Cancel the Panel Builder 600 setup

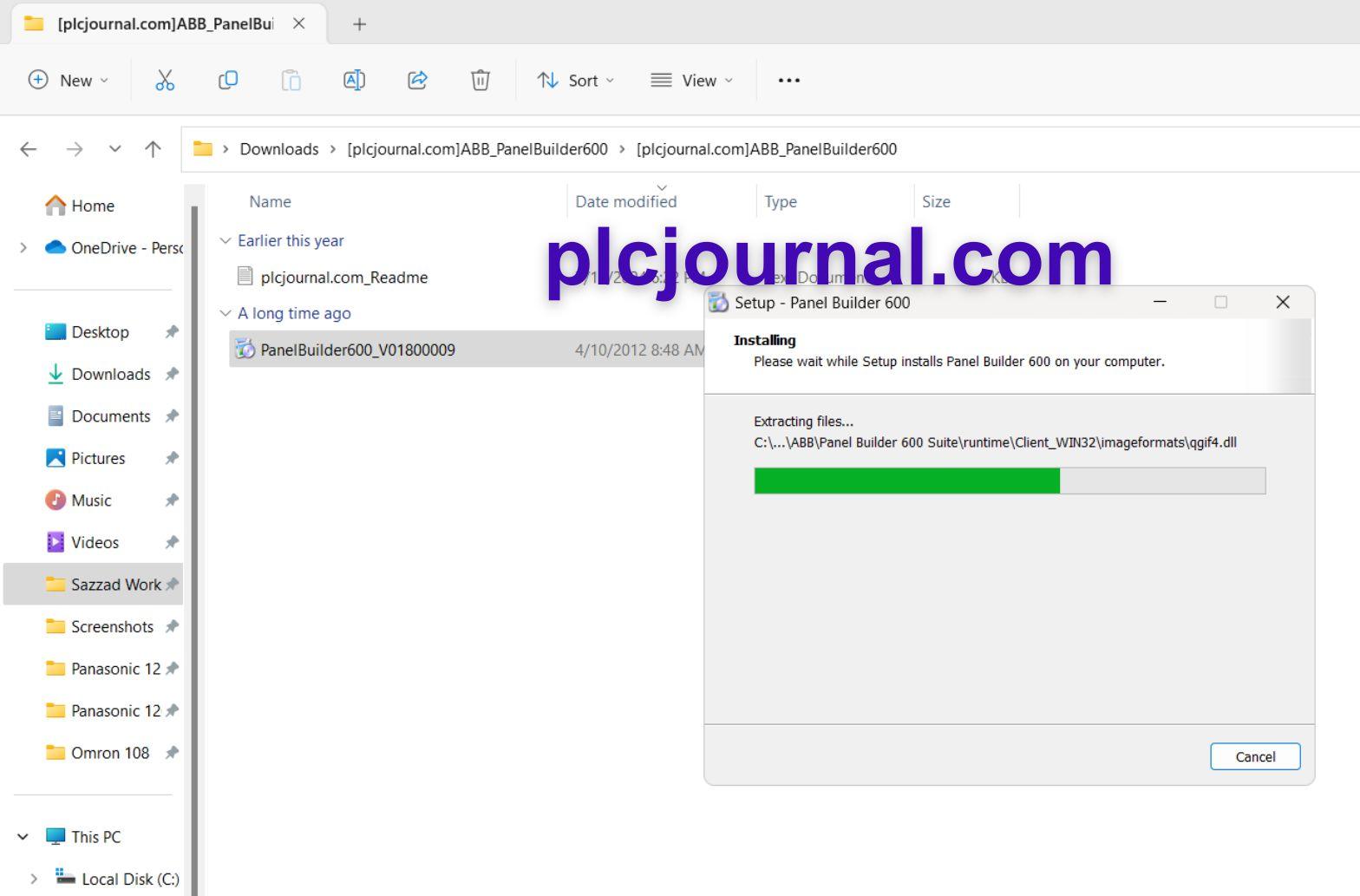point(1255,756)
